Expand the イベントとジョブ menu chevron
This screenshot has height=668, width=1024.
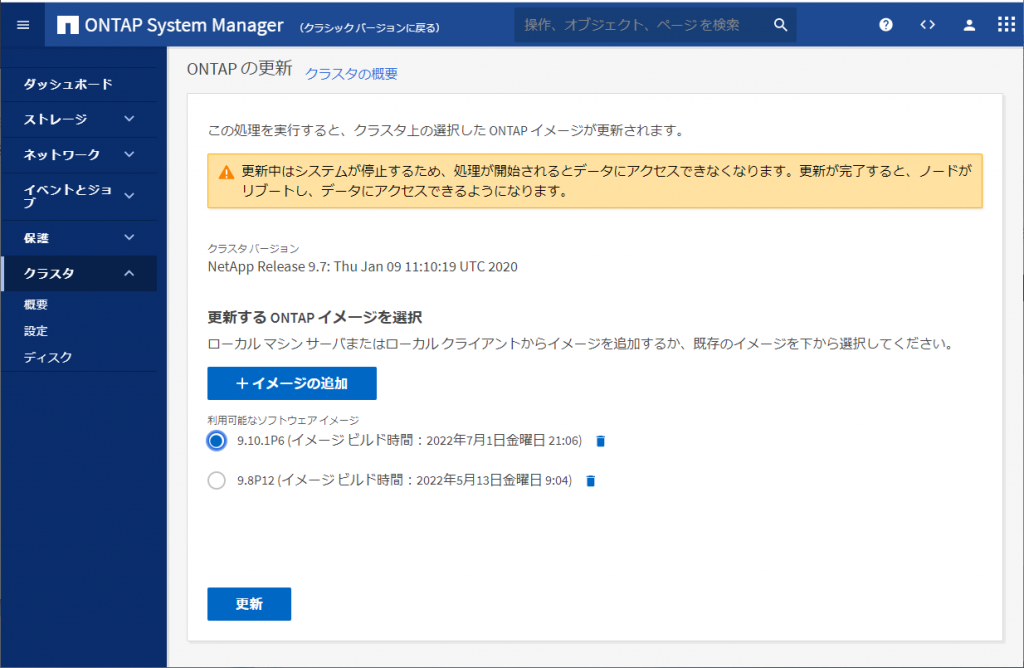click(129, 195)
